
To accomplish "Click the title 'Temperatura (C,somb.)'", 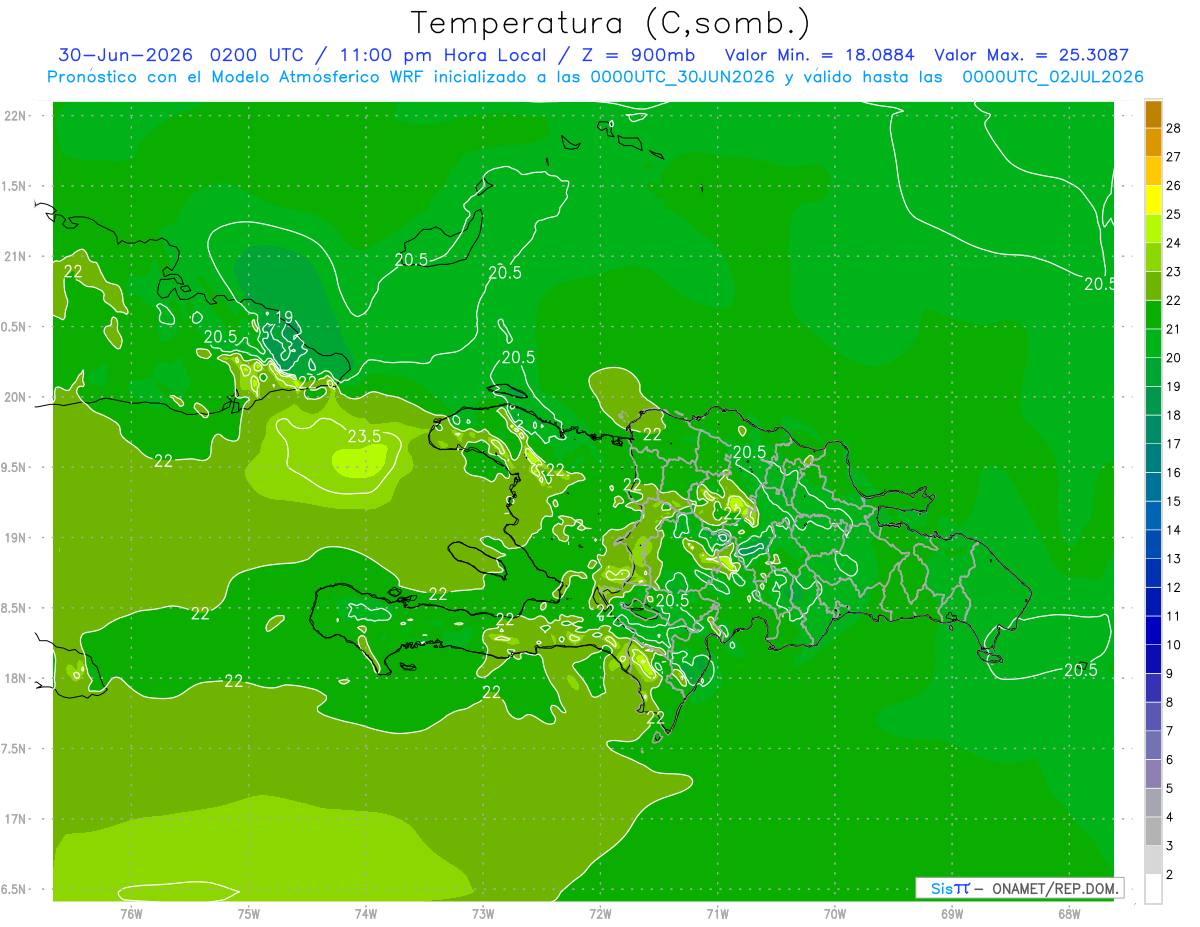I will [610, 23].
